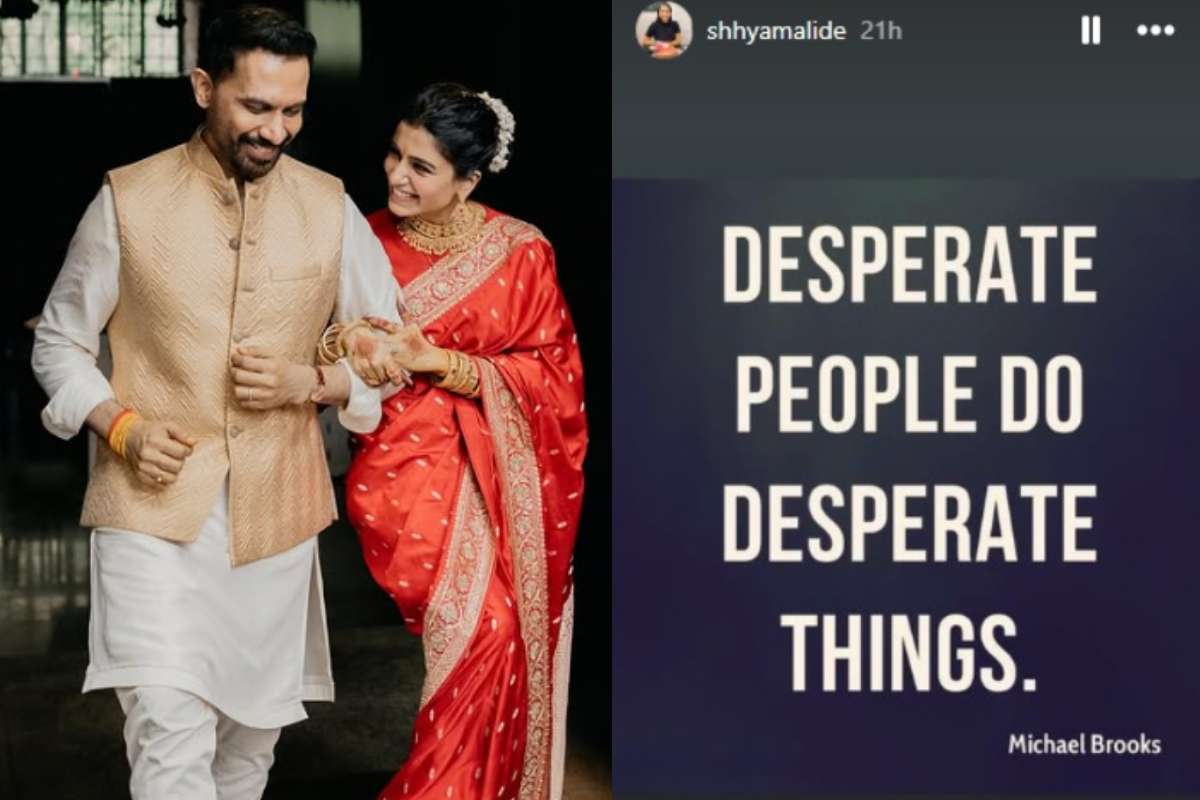The width and height of the screenshot is (1200, 800).
Task: Click the shhyamalide username
Action: 776,31
